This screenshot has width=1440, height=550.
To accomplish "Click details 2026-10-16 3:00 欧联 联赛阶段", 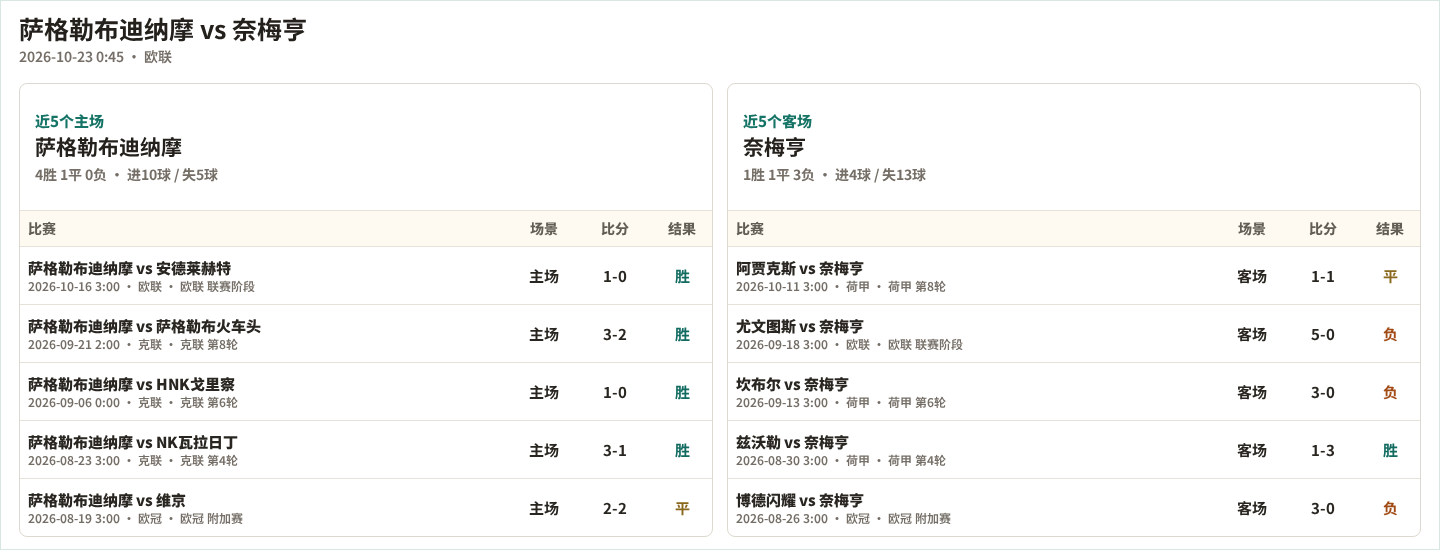I will click(x=141, y=287).
